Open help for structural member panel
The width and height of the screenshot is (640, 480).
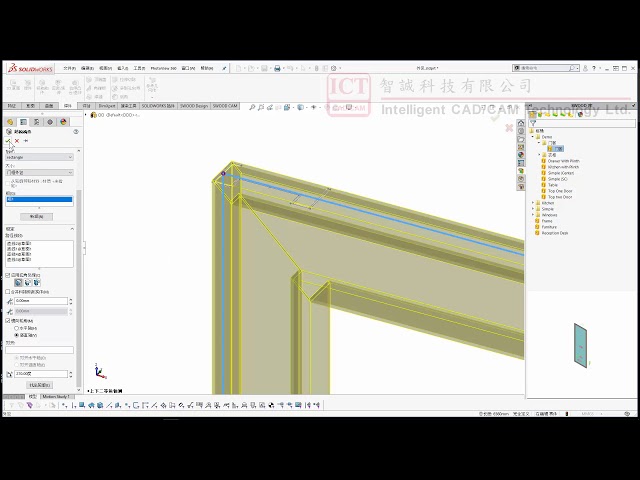(76, 131)
